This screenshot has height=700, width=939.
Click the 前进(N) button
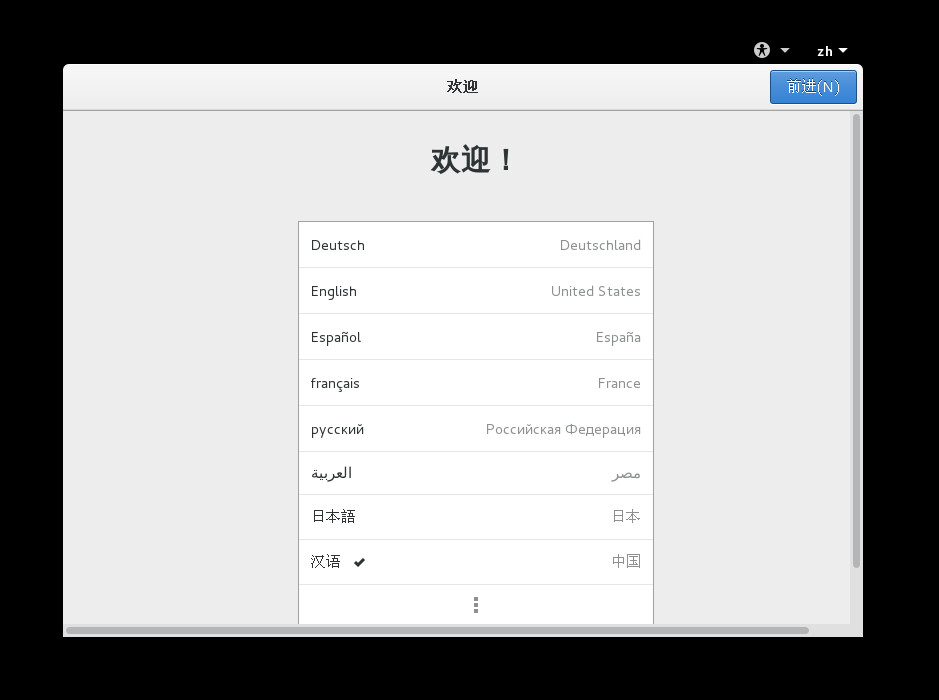(x=812, y=87)
